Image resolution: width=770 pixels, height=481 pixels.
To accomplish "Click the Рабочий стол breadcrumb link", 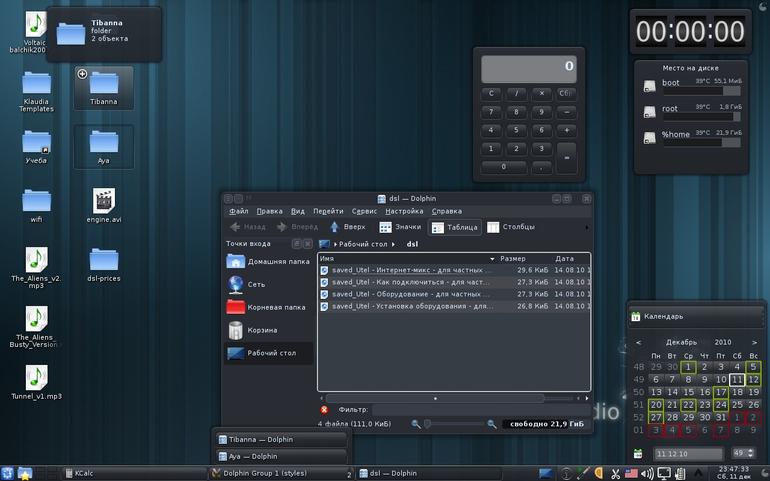I will pos(363,244).
